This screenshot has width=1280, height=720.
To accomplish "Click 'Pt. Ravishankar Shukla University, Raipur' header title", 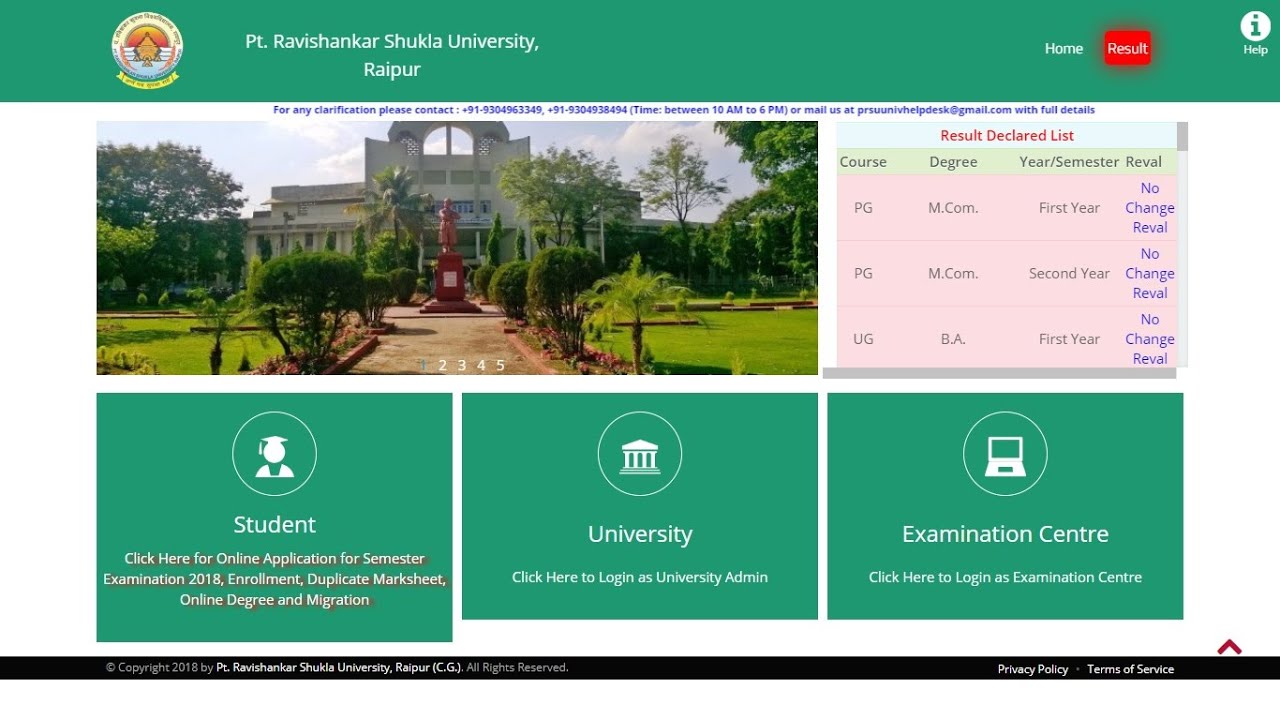I will point(392,55).
